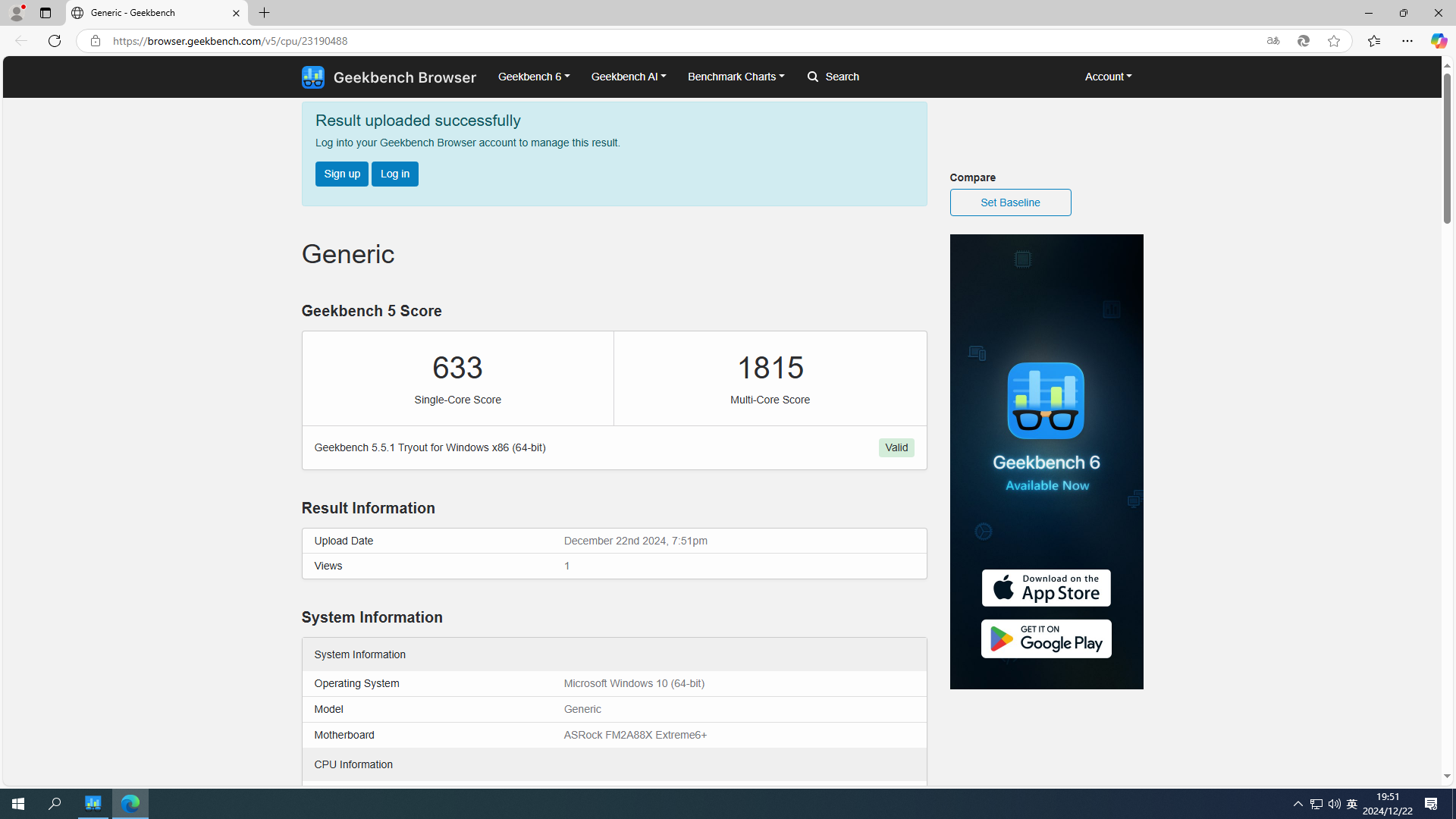This screenshot has height=819, width=1456.
Task: Open the notification center icon
Action: click(1431, 804)
